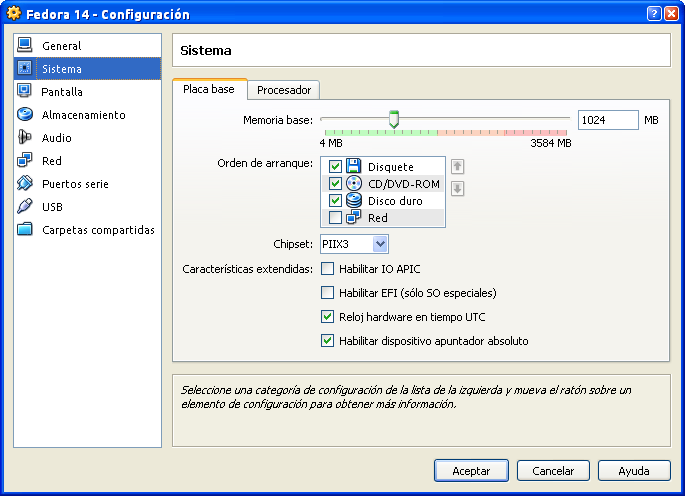Click the gear icon in title bar
Image resolution: width=685 pixels, height=496 pixels.
pyautogui.click(x=14, y=14)
